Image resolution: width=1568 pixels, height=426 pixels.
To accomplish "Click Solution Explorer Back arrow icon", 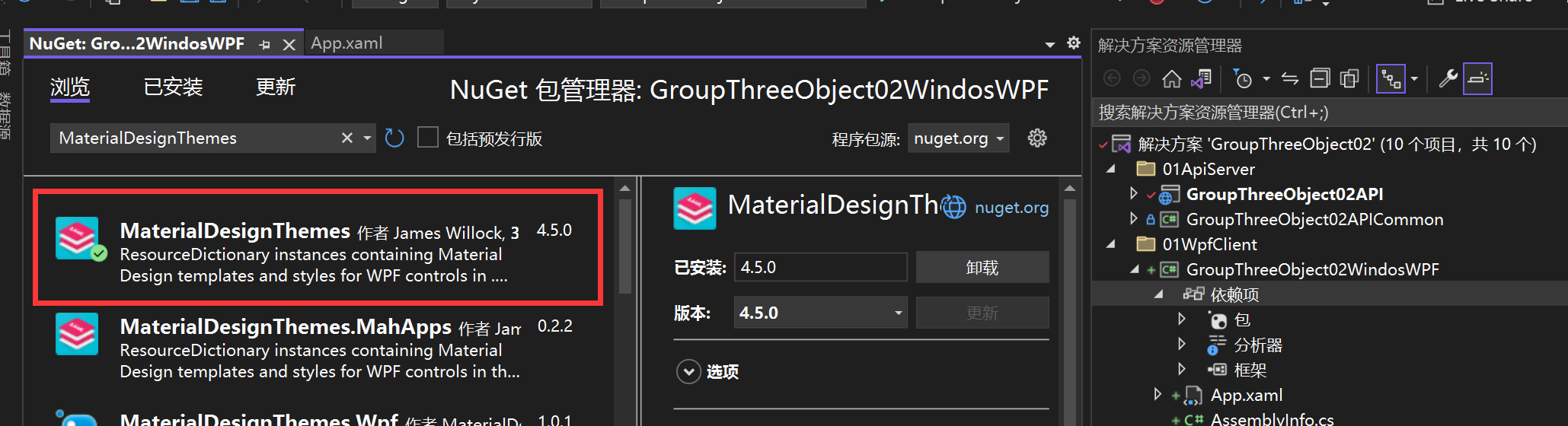I will [x=1112, y=78].
